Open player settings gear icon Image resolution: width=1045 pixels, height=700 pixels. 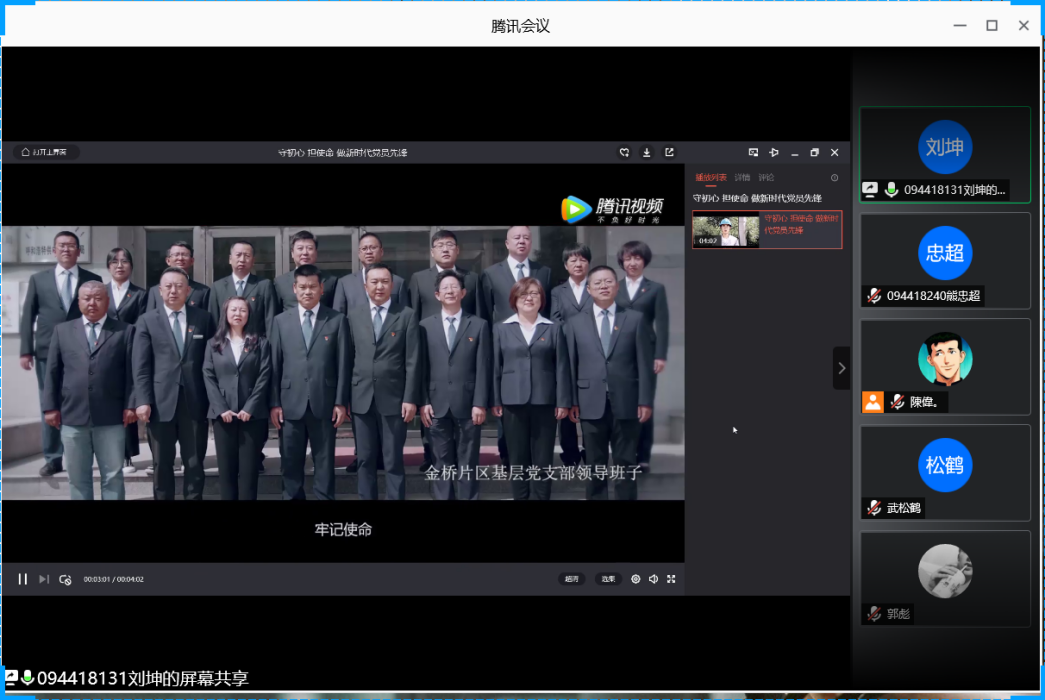click(635, 579)
